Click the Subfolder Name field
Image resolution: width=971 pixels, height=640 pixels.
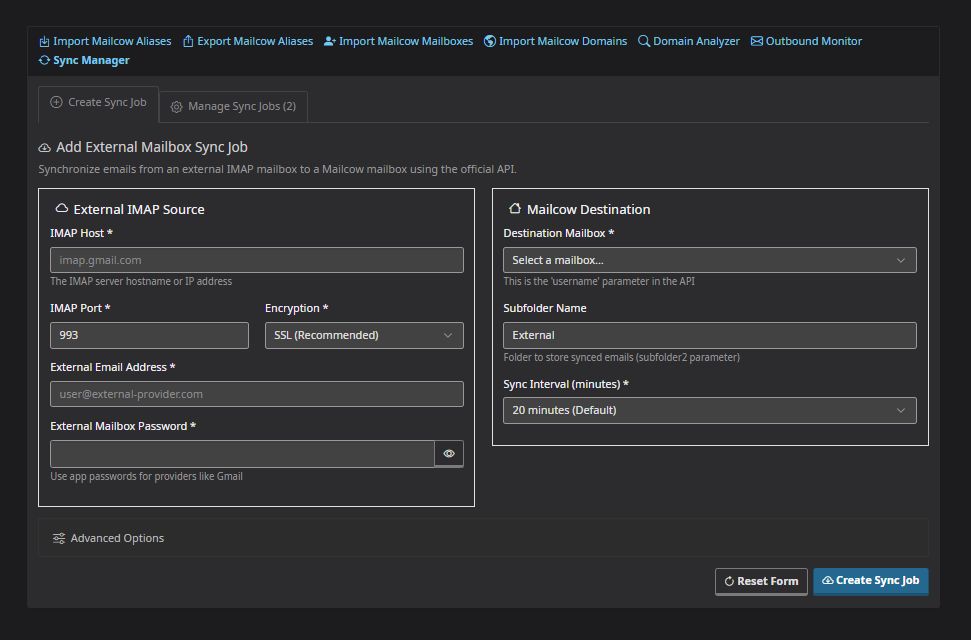709,335
